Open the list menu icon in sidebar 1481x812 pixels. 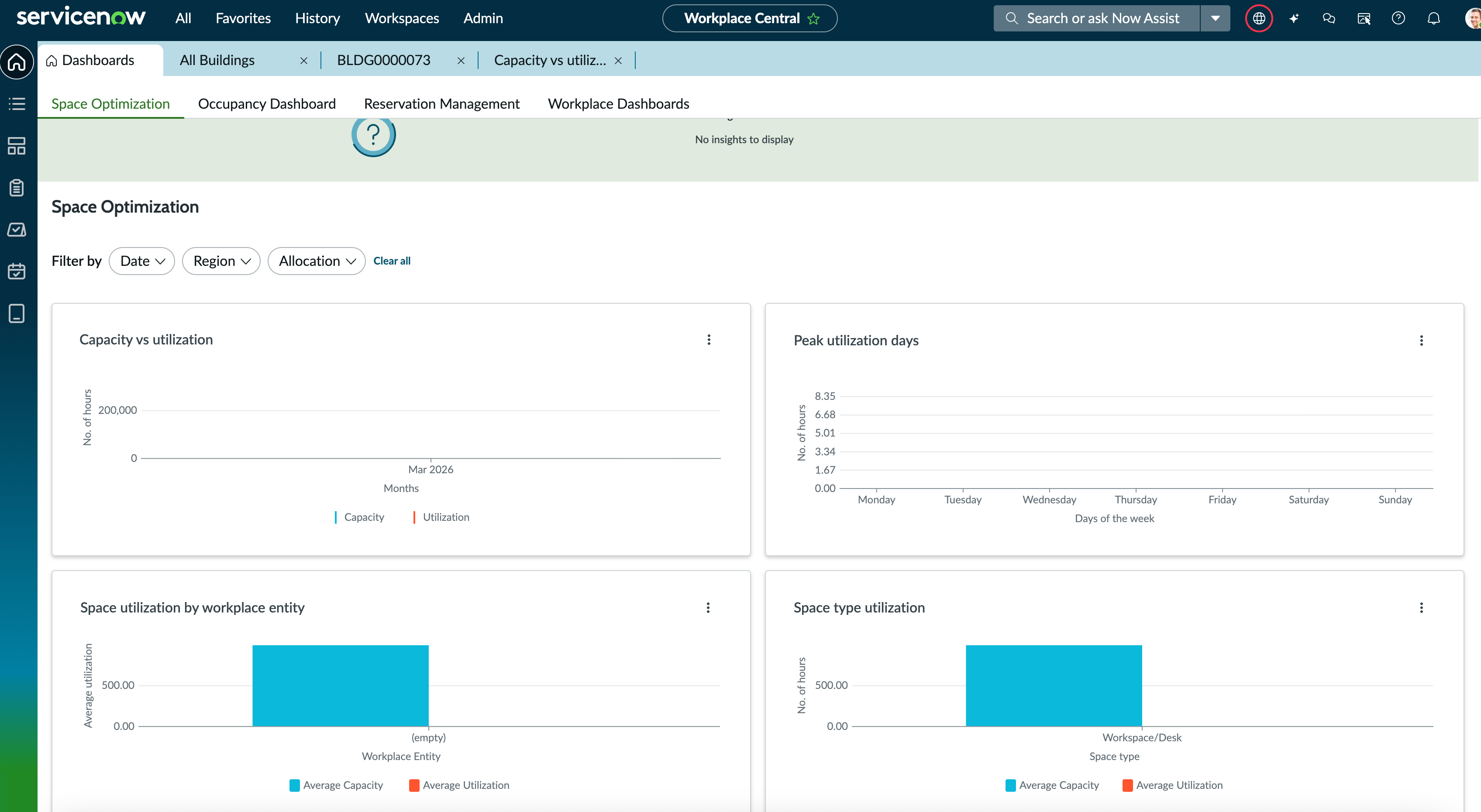pyautogui.click(x=17, y=104)
